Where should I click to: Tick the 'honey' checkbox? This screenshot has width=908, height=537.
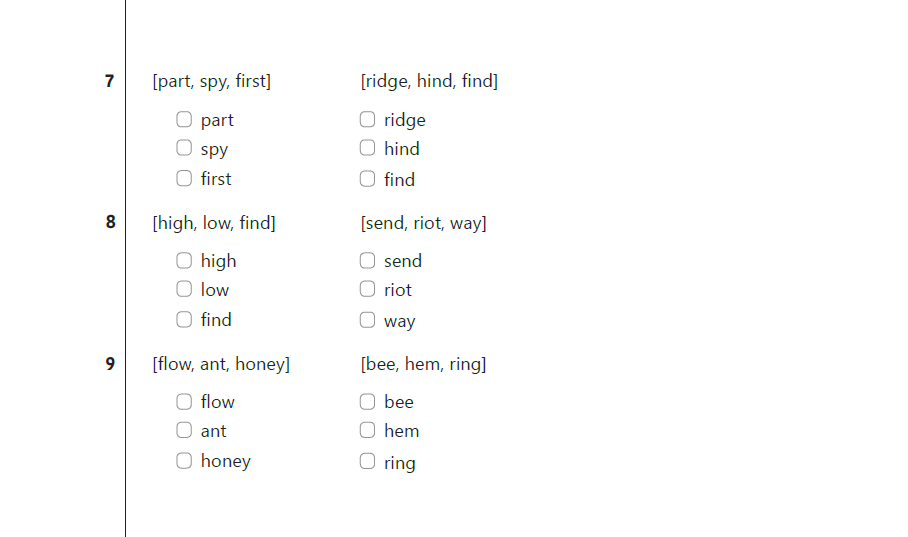click(x=184, y=460)
